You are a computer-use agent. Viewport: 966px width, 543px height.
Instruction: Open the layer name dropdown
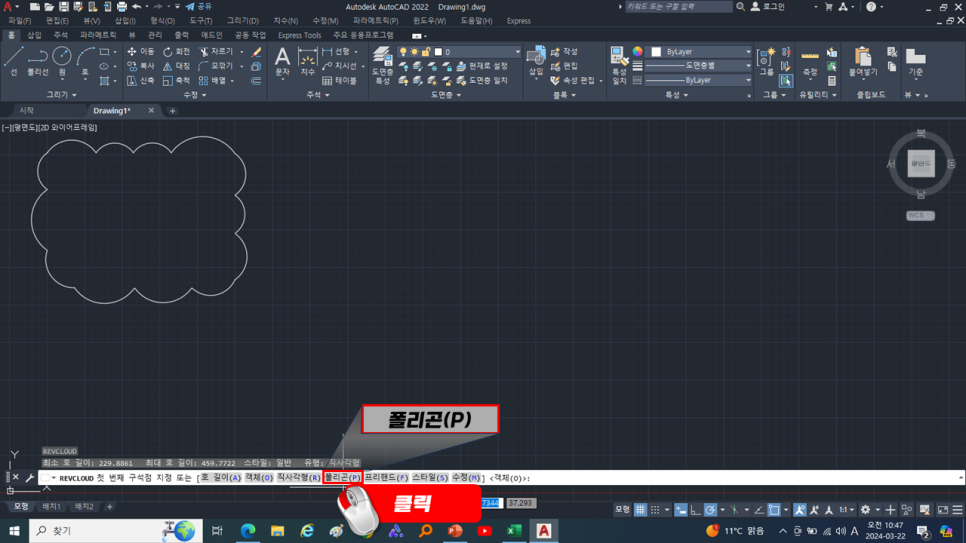click(x=516, y=52)
